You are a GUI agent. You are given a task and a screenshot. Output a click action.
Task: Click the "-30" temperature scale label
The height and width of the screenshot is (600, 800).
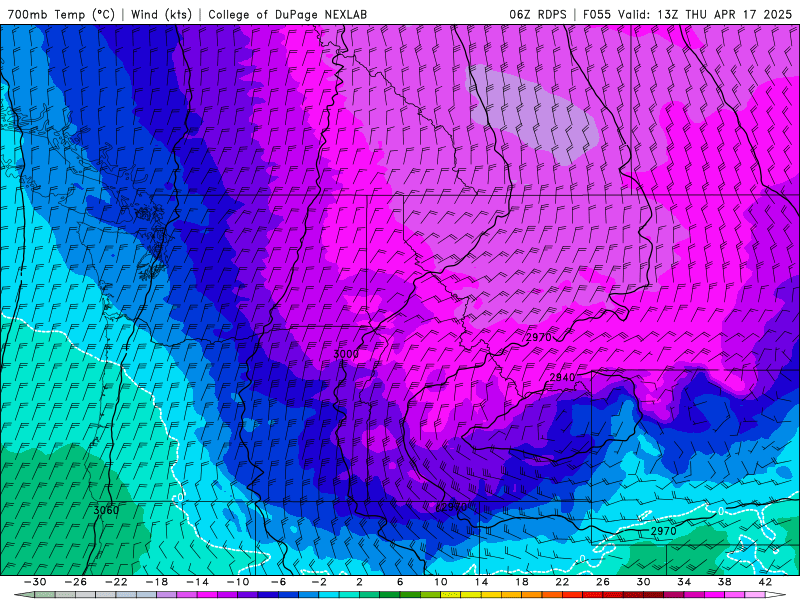pyautogui.click(x=35, y=582)
